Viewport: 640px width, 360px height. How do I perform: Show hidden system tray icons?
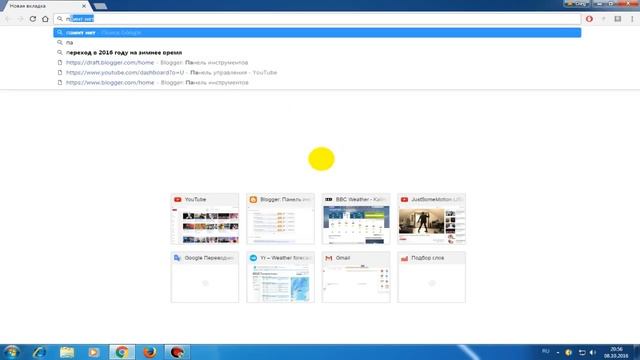pos(558,352)
